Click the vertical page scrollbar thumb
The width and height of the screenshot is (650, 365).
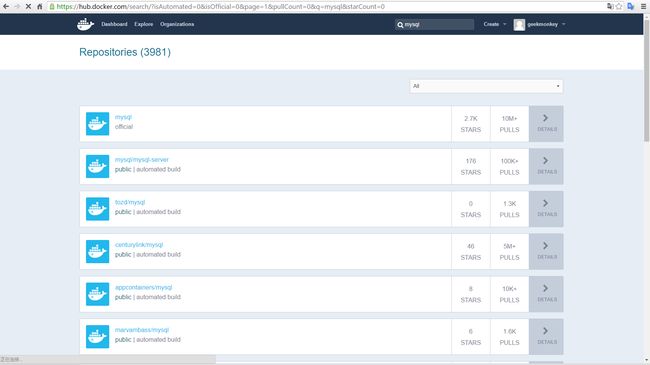point(646,81)
